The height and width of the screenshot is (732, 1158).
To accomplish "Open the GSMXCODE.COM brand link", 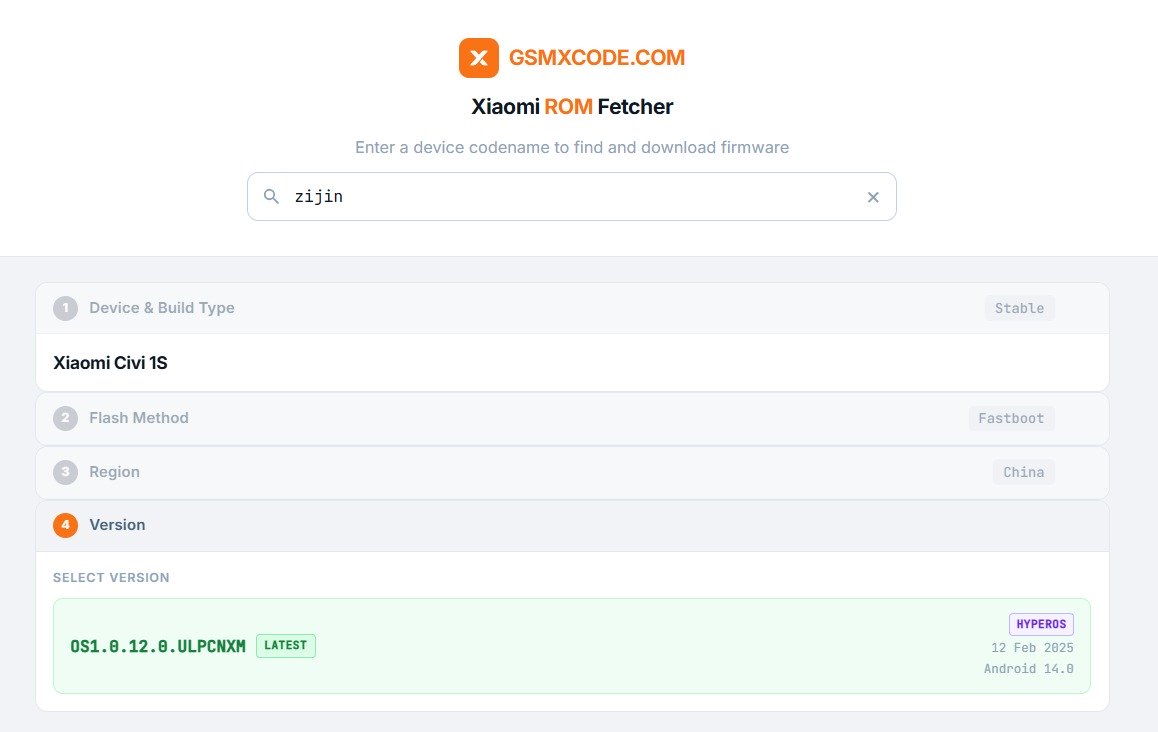I will [597, 58].
